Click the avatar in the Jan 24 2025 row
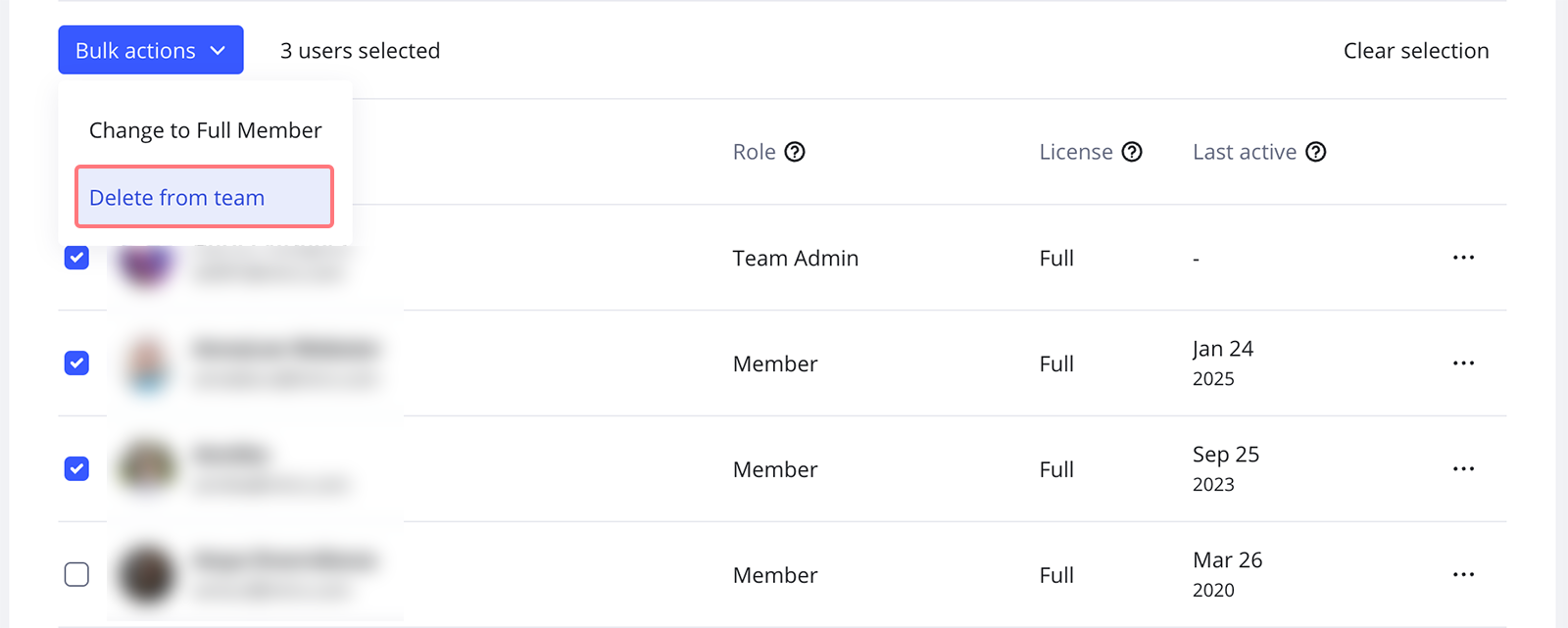The image size is (1568, 628). click(x=147, y=363)
